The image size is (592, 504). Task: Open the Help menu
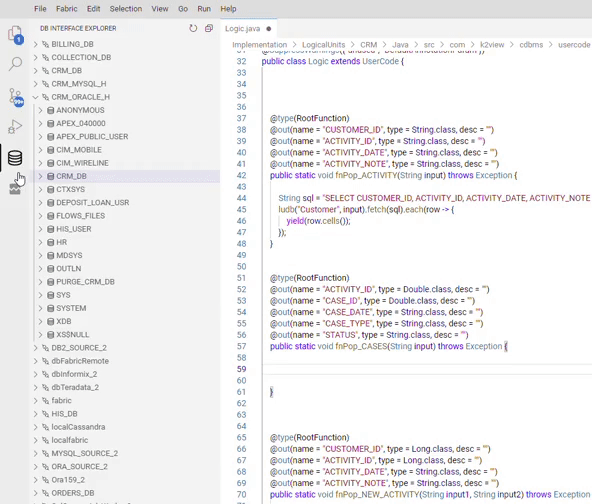pos(228,9)
